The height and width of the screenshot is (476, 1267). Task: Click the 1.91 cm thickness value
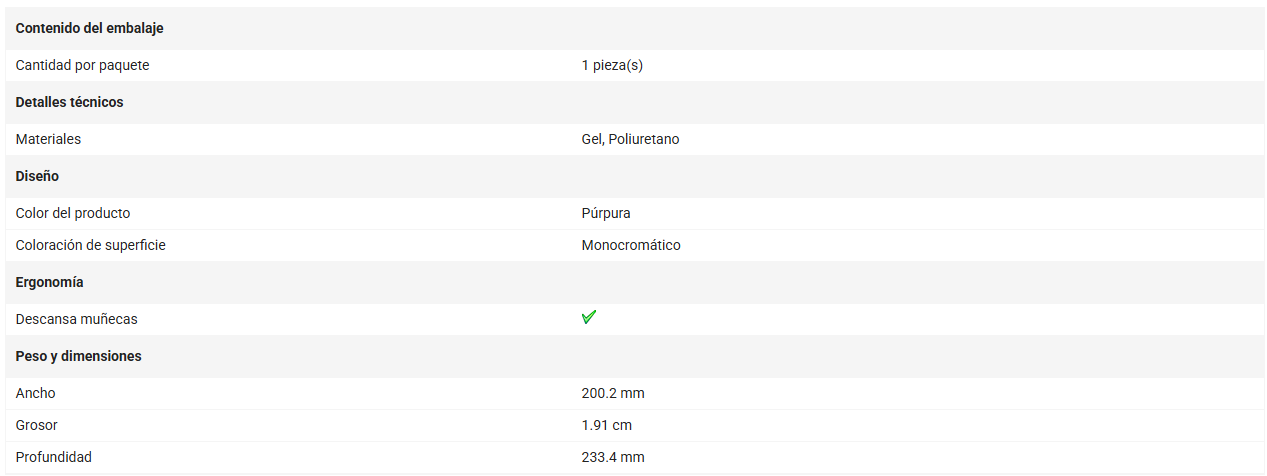click(607, 425)
